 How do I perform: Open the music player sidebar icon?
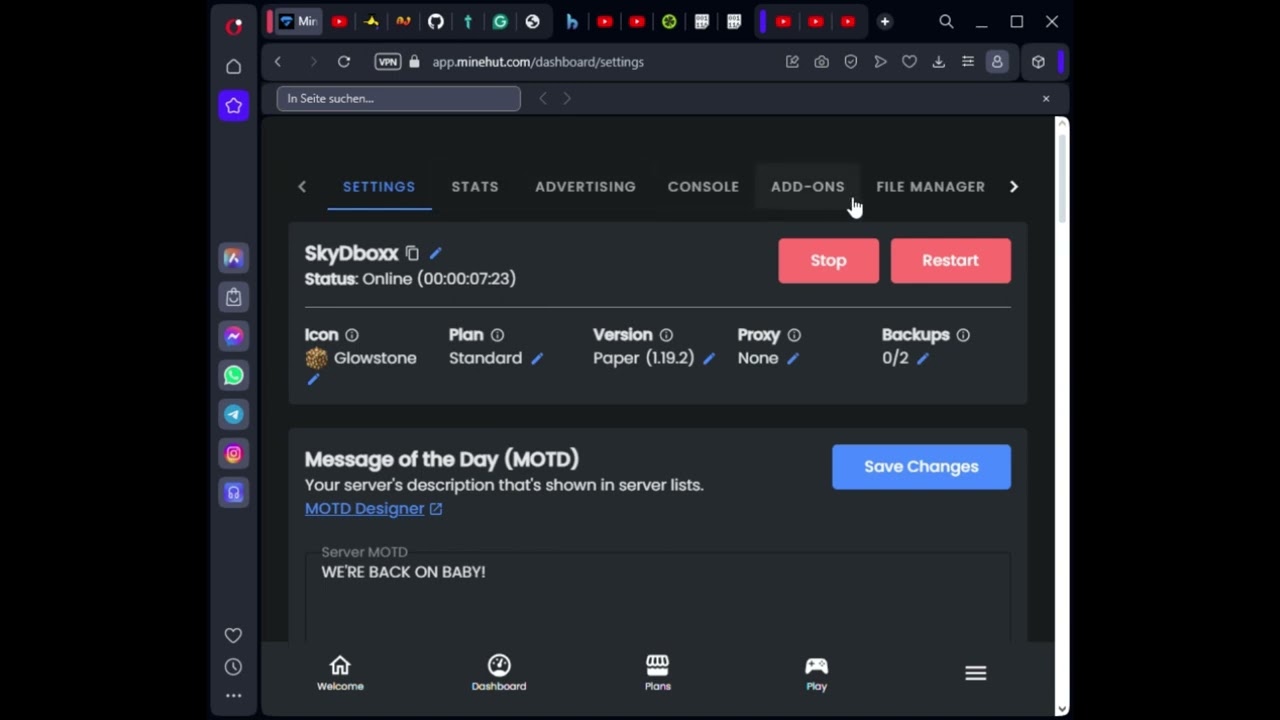click(233, 492)
